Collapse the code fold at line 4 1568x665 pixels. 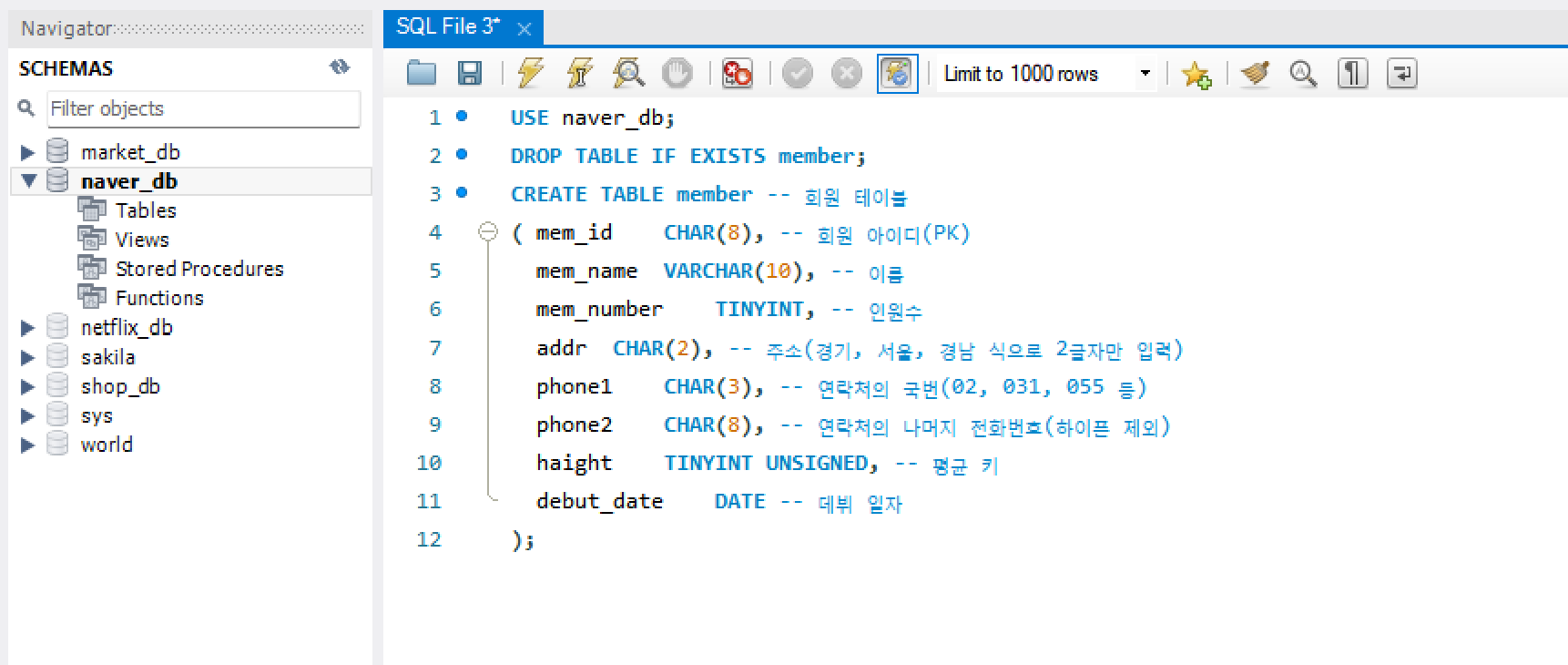488,231
